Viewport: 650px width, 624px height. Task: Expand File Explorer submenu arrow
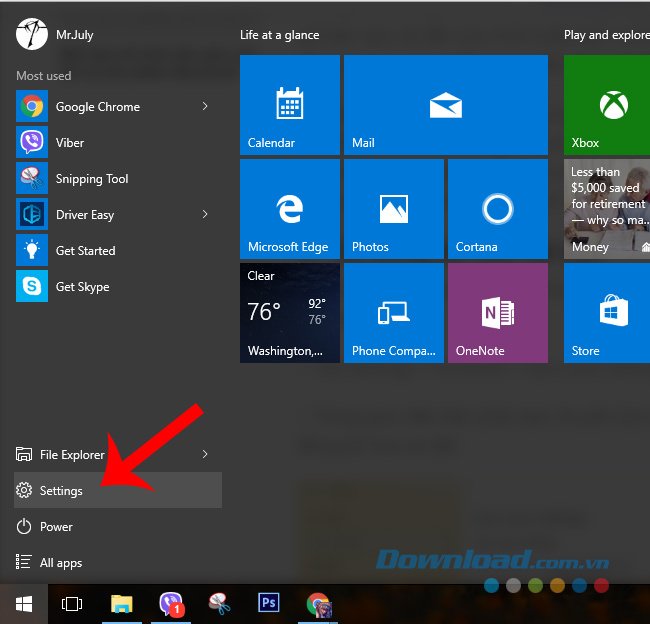205,455
